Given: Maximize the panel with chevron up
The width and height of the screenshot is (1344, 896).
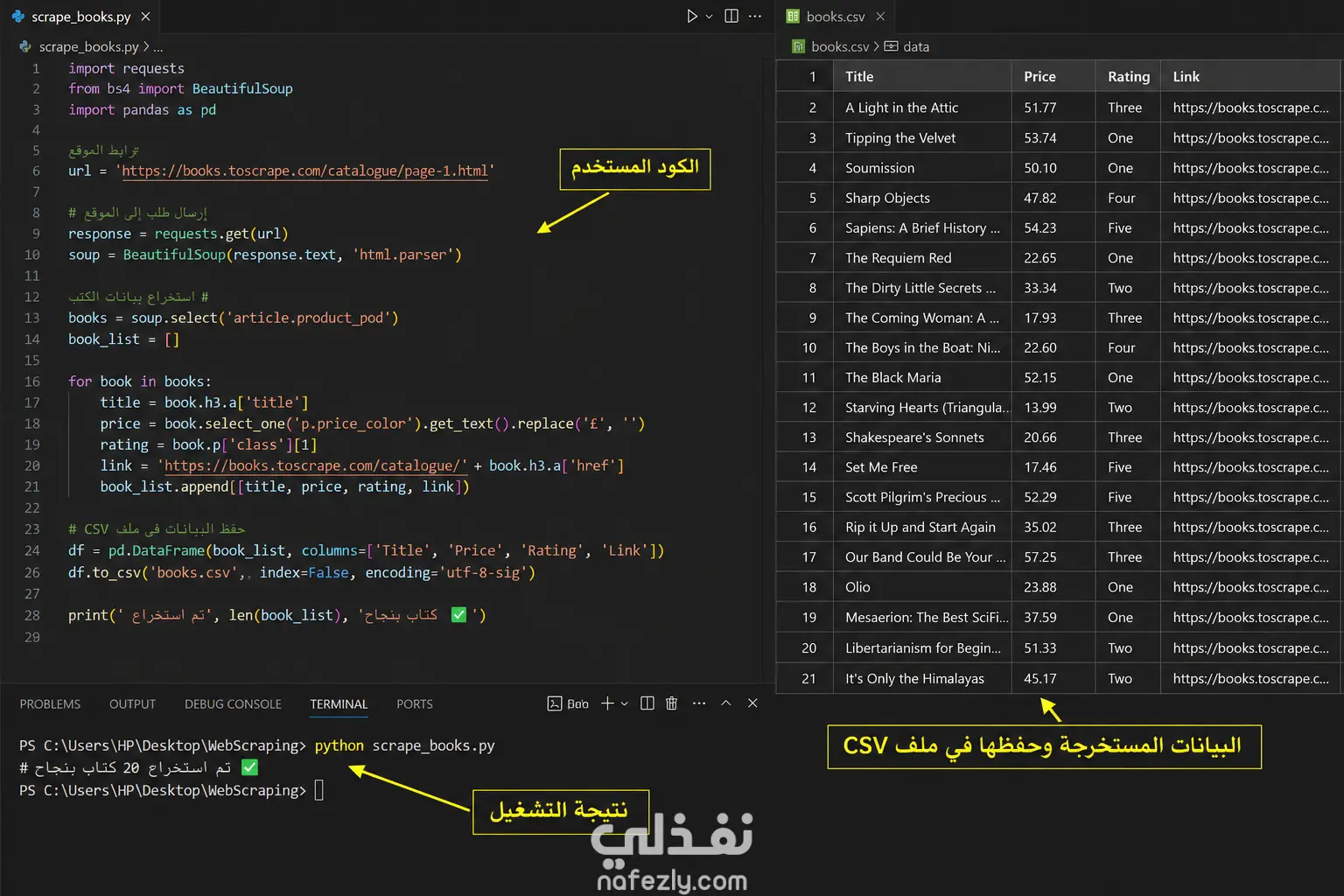Looking at the screenshot, I should pos(725,703).
